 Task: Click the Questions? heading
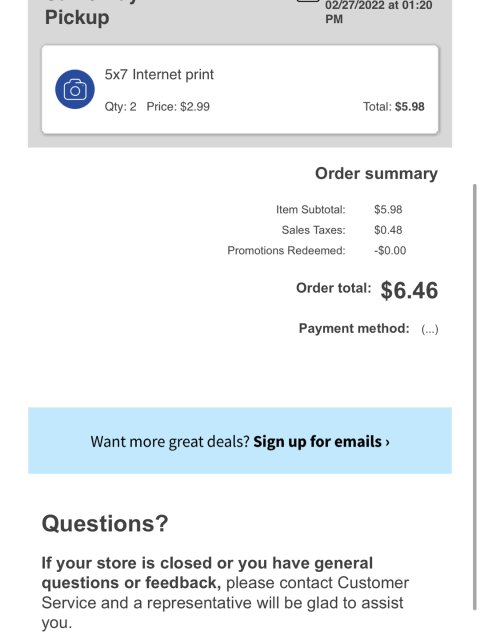coord(105,523)
